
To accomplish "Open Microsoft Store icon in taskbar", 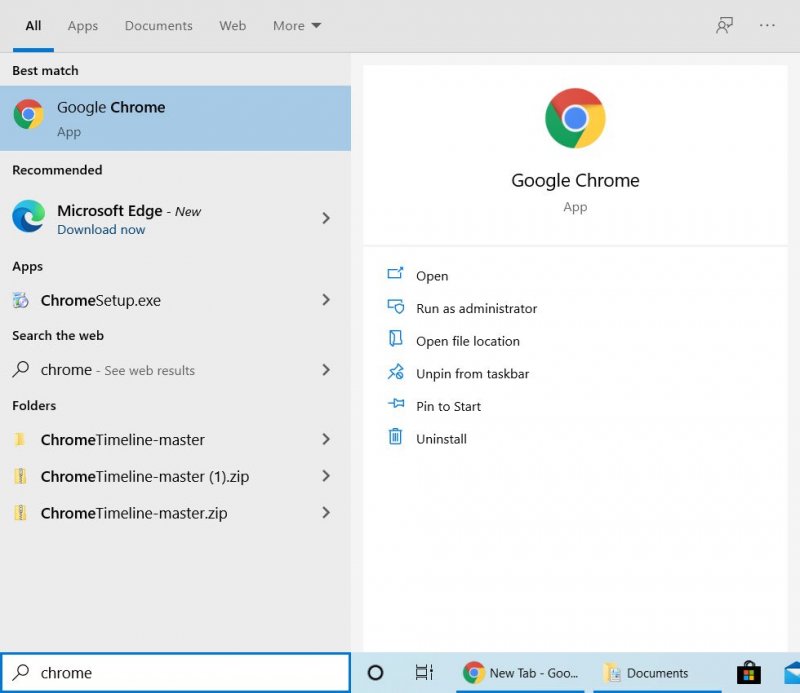I will [x=747, y=673].
